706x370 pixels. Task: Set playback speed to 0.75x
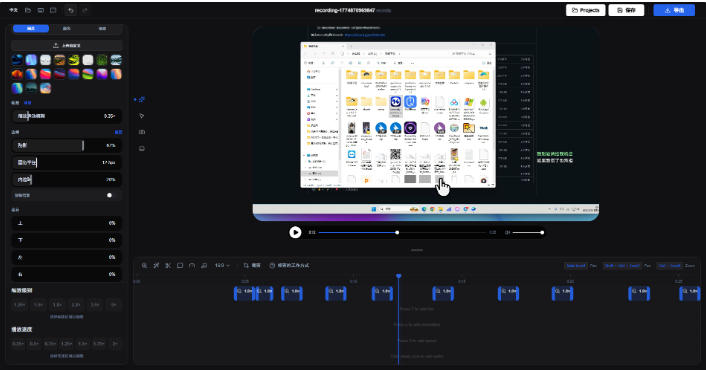50,343
